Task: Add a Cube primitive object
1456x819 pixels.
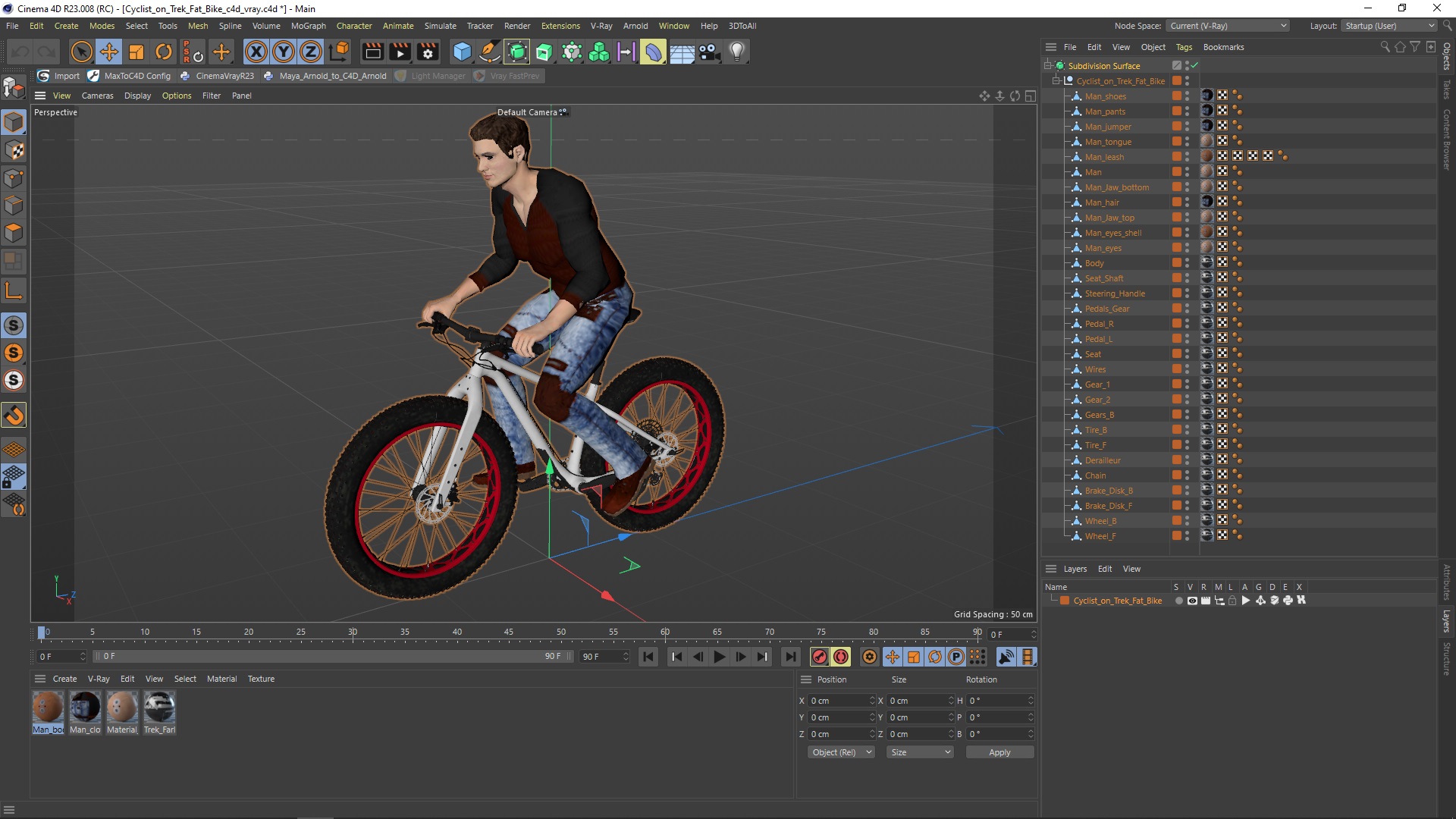Action: (x=462, y=52)
